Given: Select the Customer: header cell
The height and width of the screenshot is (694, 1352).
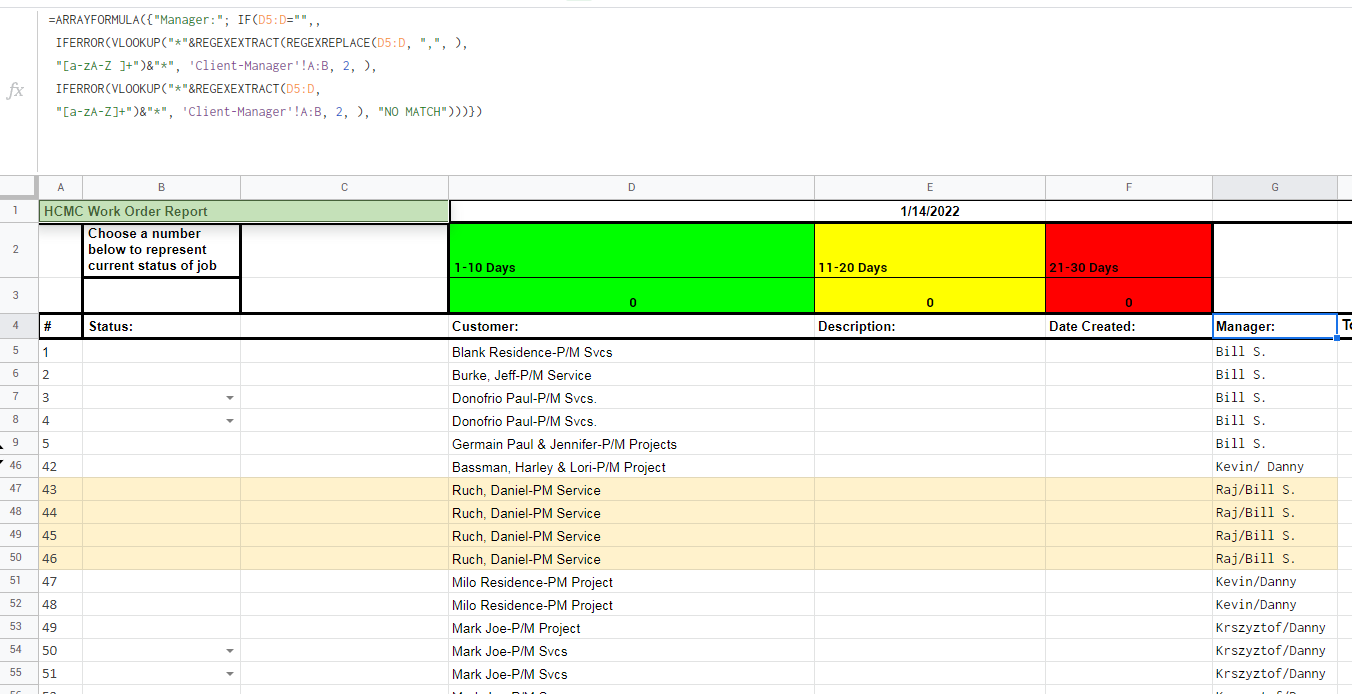Looking at the screenshot, I should 631,326.
